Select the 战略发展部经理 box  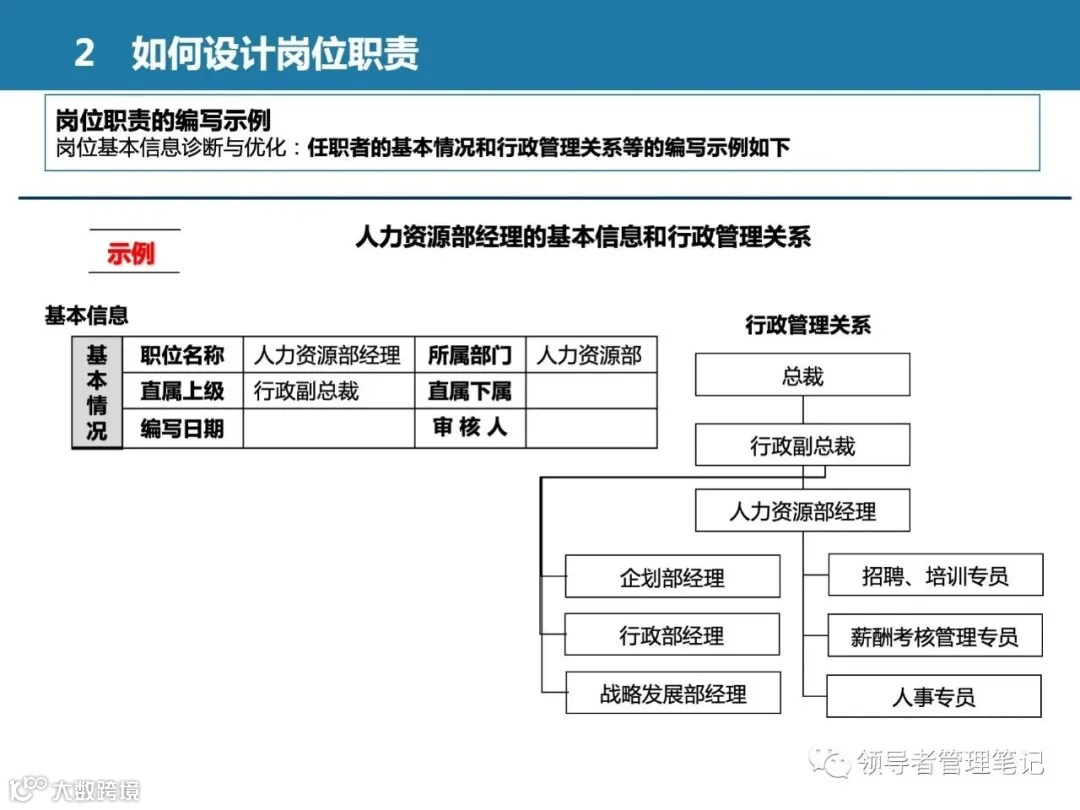[672, 693]
